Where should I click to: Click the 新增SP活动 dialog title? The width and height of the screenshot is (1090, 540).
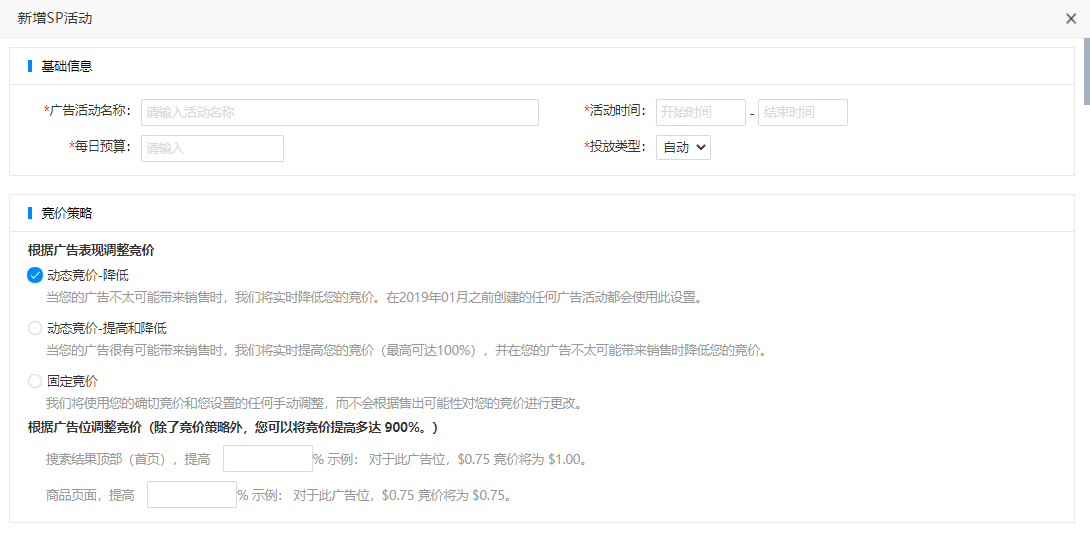[x=55, y=19]
